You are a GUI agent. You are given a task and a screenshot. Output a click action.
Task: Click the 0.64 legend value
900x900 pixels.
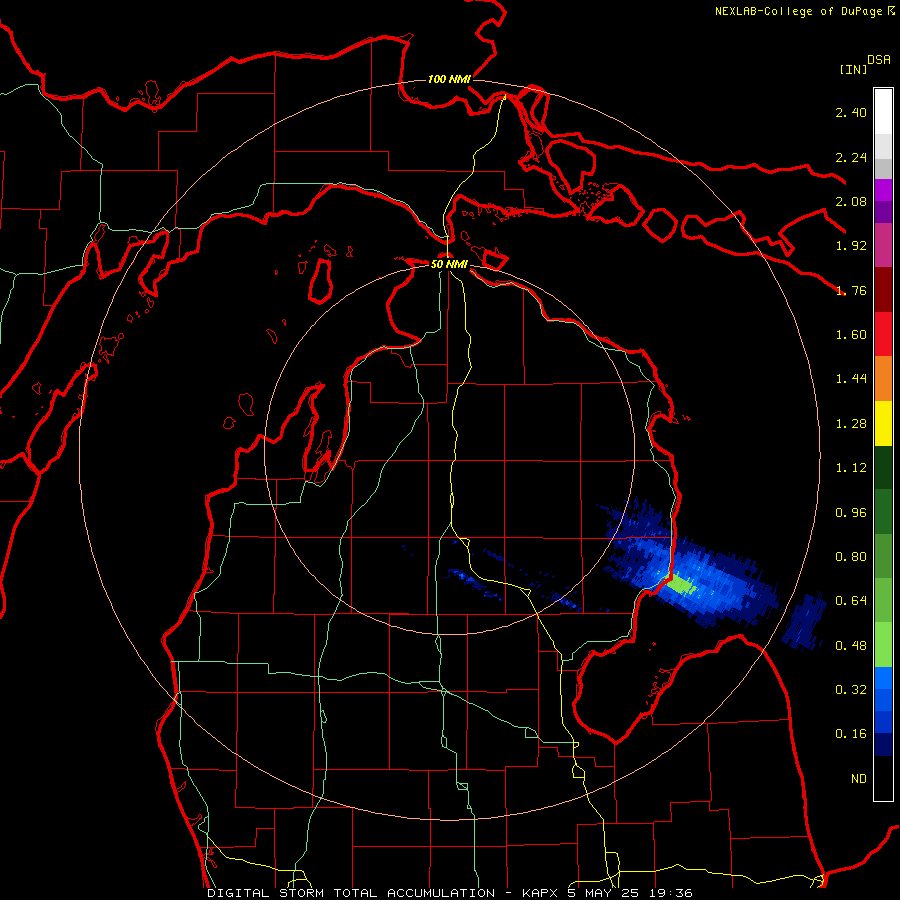[x=851, y=601]
